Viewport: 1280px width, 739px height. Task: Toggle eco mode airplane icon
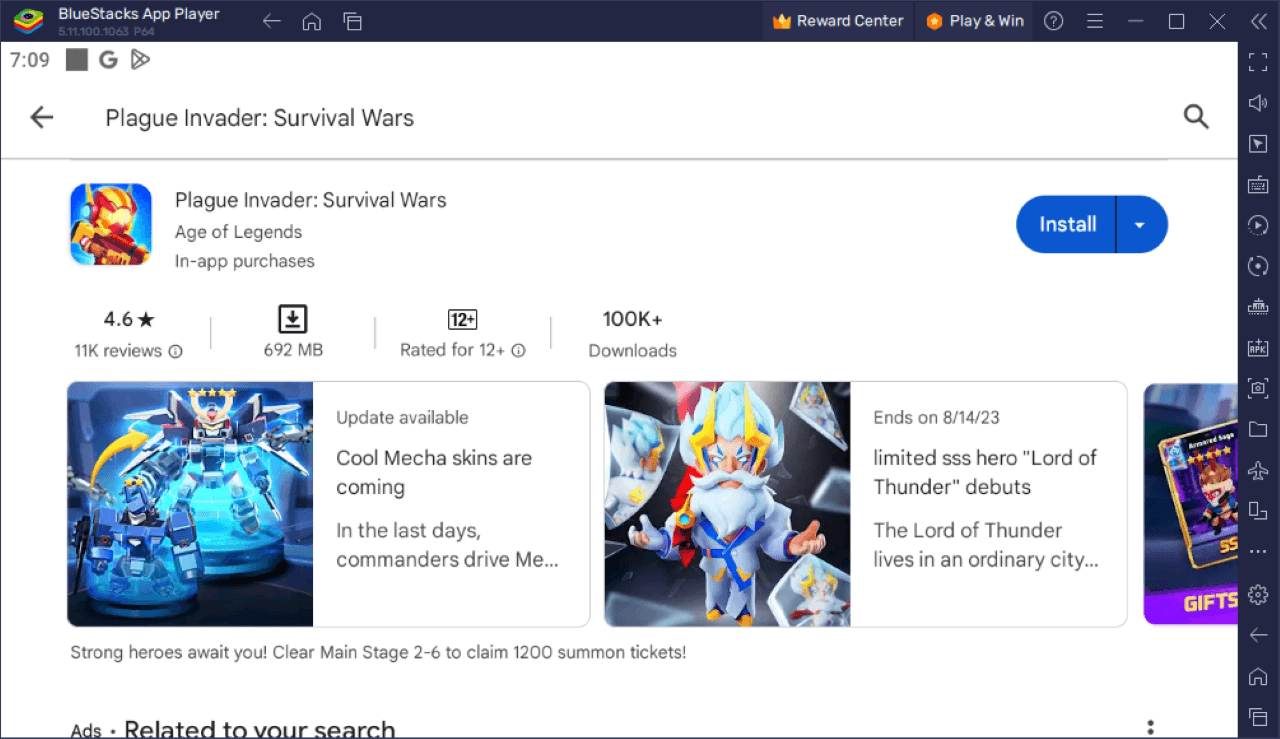click(1258, 470)
